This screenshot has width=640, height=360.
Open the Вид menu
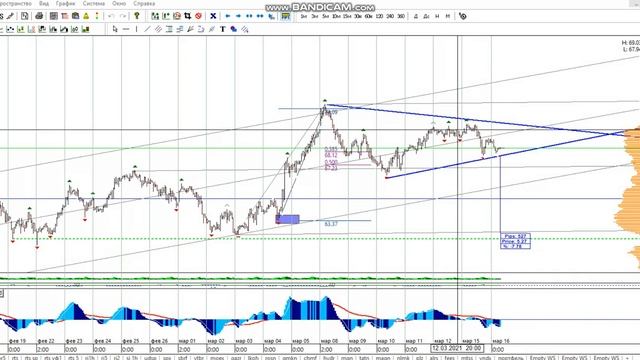click(44, 3)
